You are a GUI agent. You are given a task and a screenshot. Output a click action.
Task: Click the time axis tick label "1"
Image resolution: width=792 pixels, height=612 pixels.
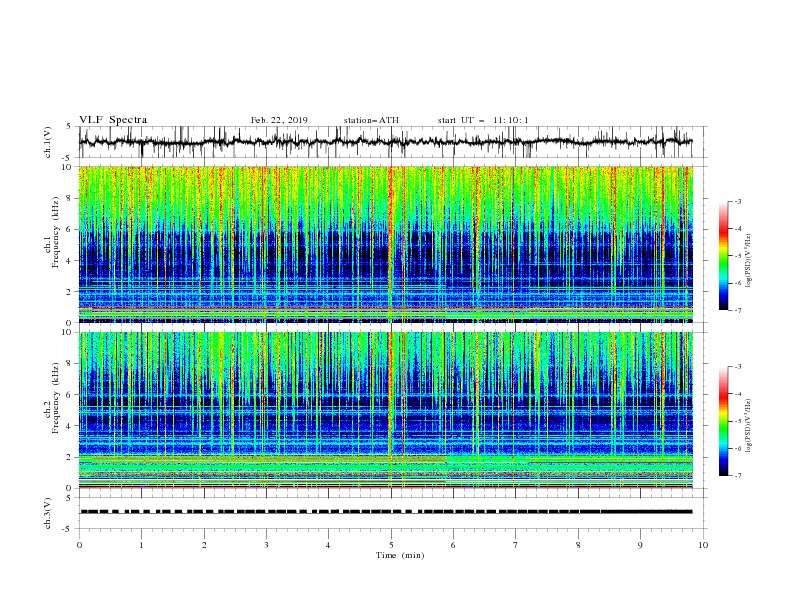pos(141,545)
